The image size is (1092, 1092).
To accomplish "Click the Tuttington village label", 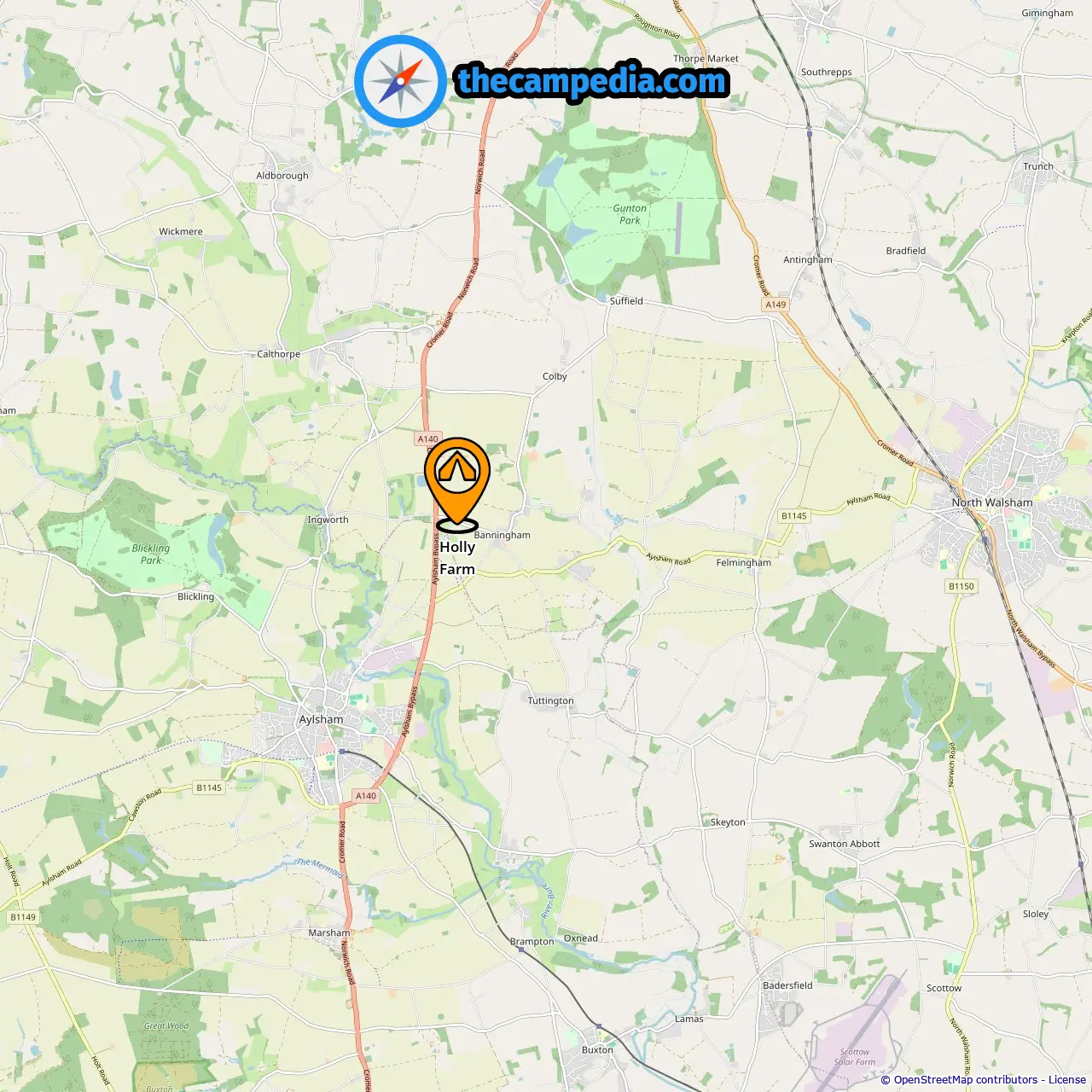I will point(550,700).
